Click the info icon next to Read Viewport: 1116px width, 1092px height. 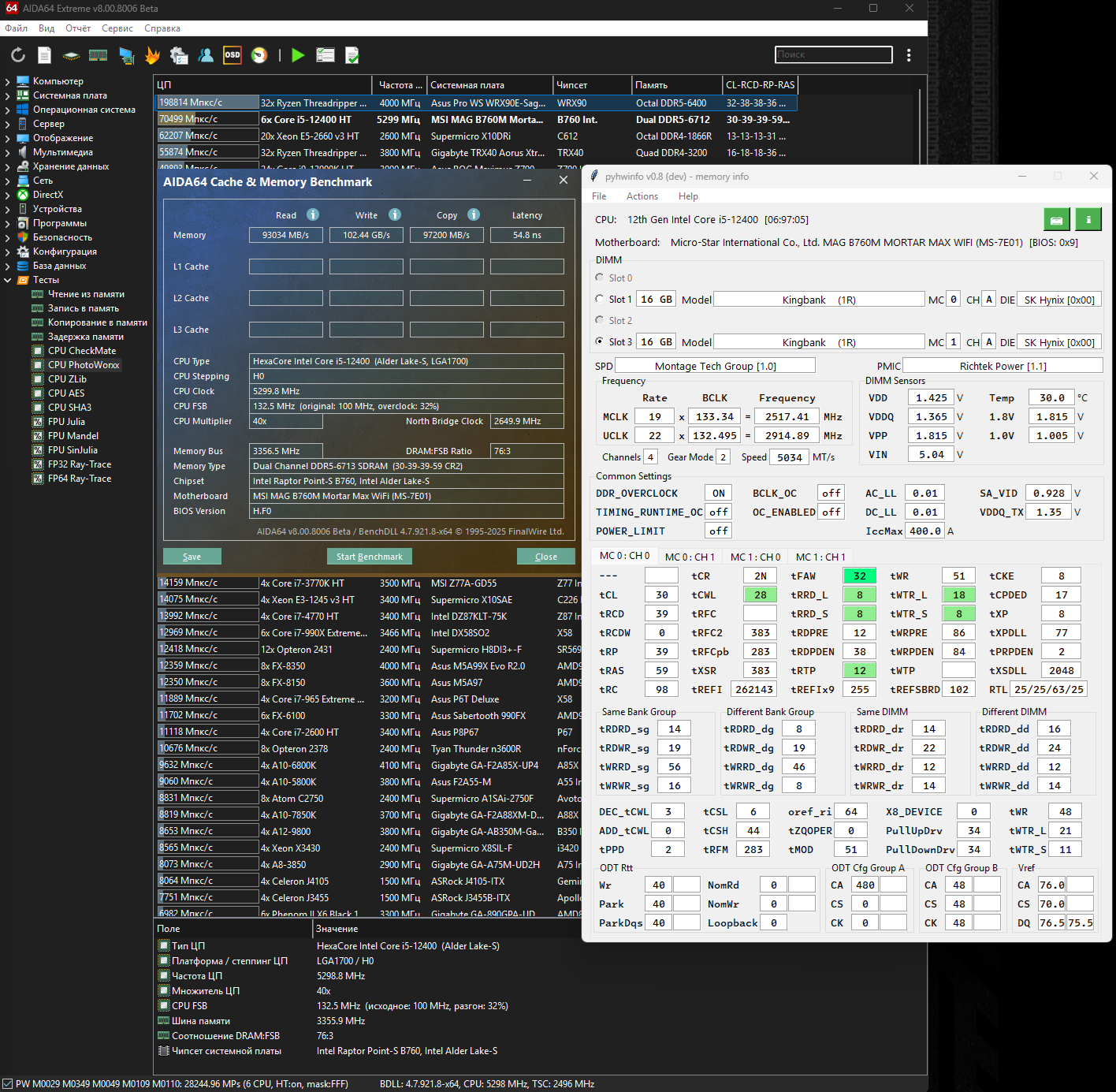pyautogui.click(x=313, y=214)
